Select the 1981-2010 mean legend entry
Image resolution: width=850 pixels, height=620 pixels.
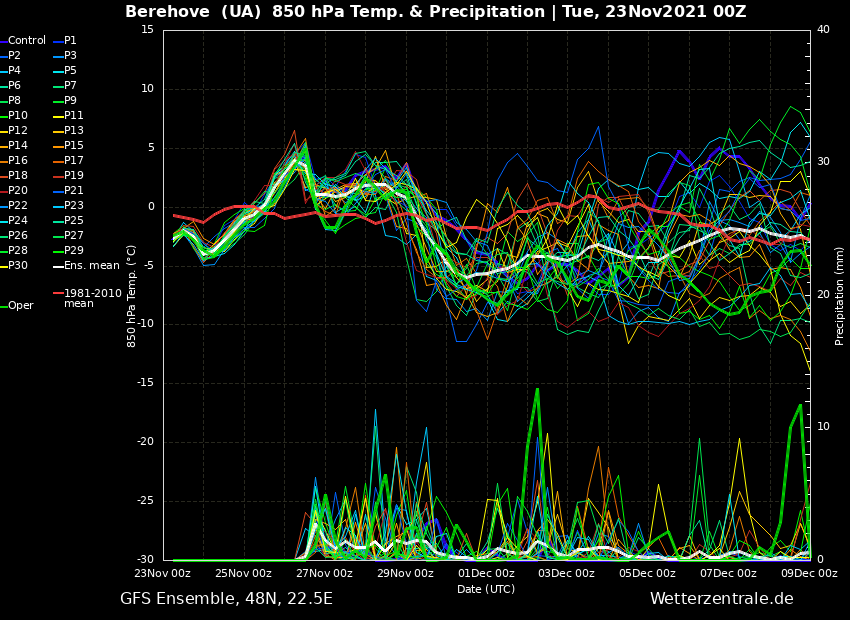click(92, 299)
